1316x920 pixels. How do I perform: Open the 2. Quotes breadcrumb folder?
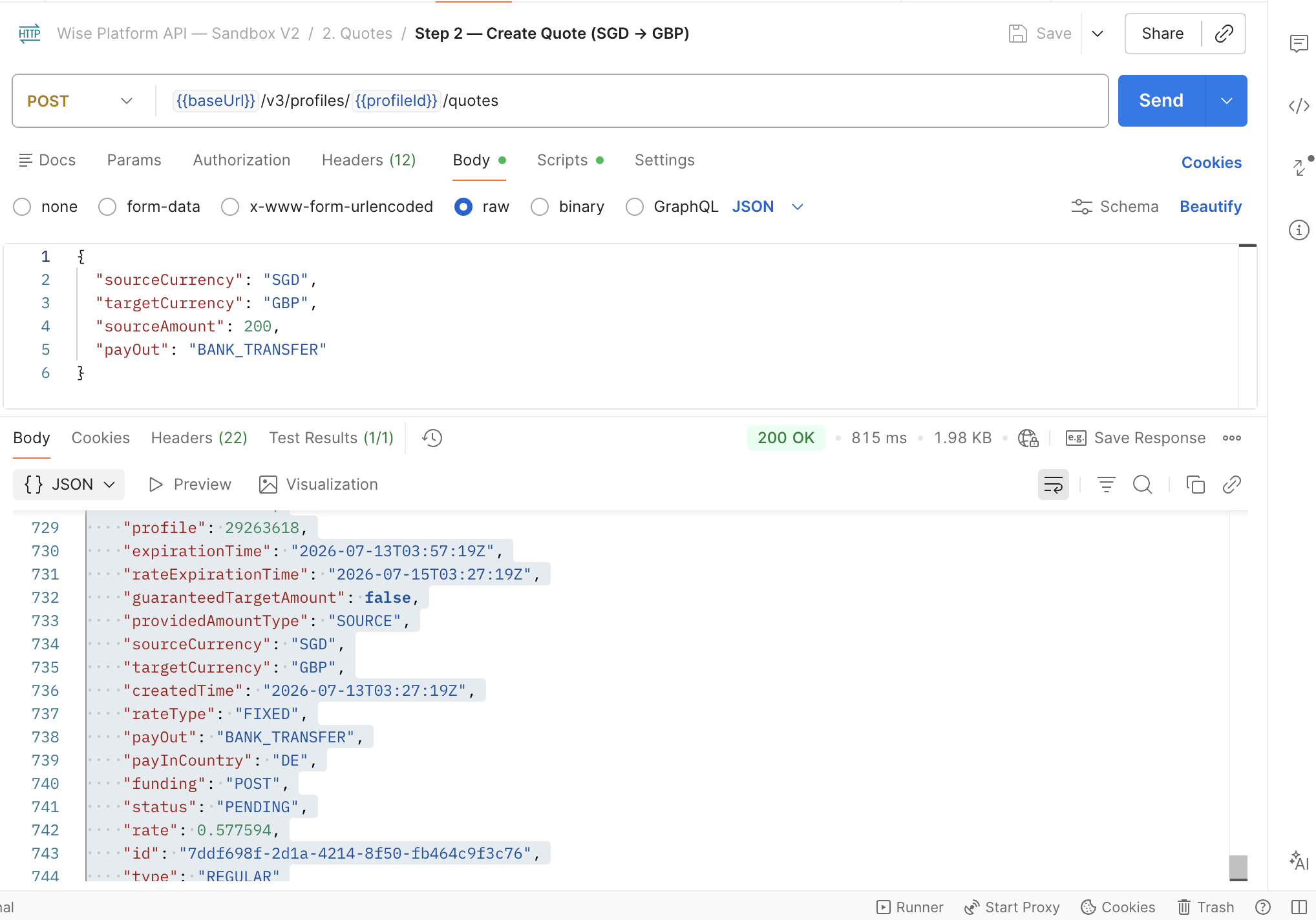(x=357, y=34)
